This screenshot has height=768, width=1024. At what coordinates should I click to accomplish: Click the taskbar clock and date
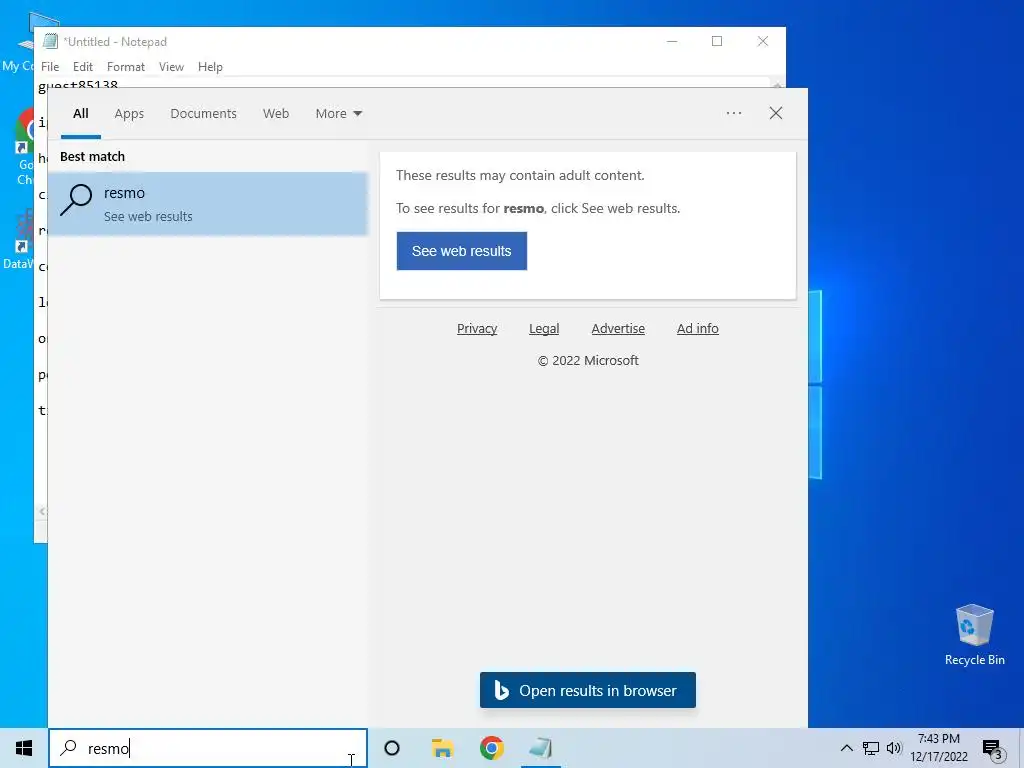pos(938,748)
